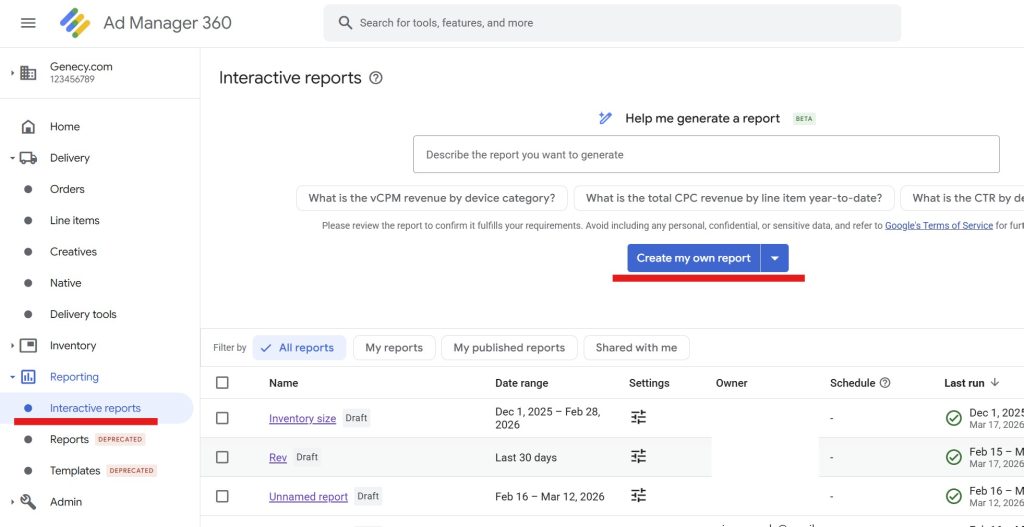Screen dimensions: 1024x527
Task: Click the Create my own report button
Action: click(x=693, y=258)
